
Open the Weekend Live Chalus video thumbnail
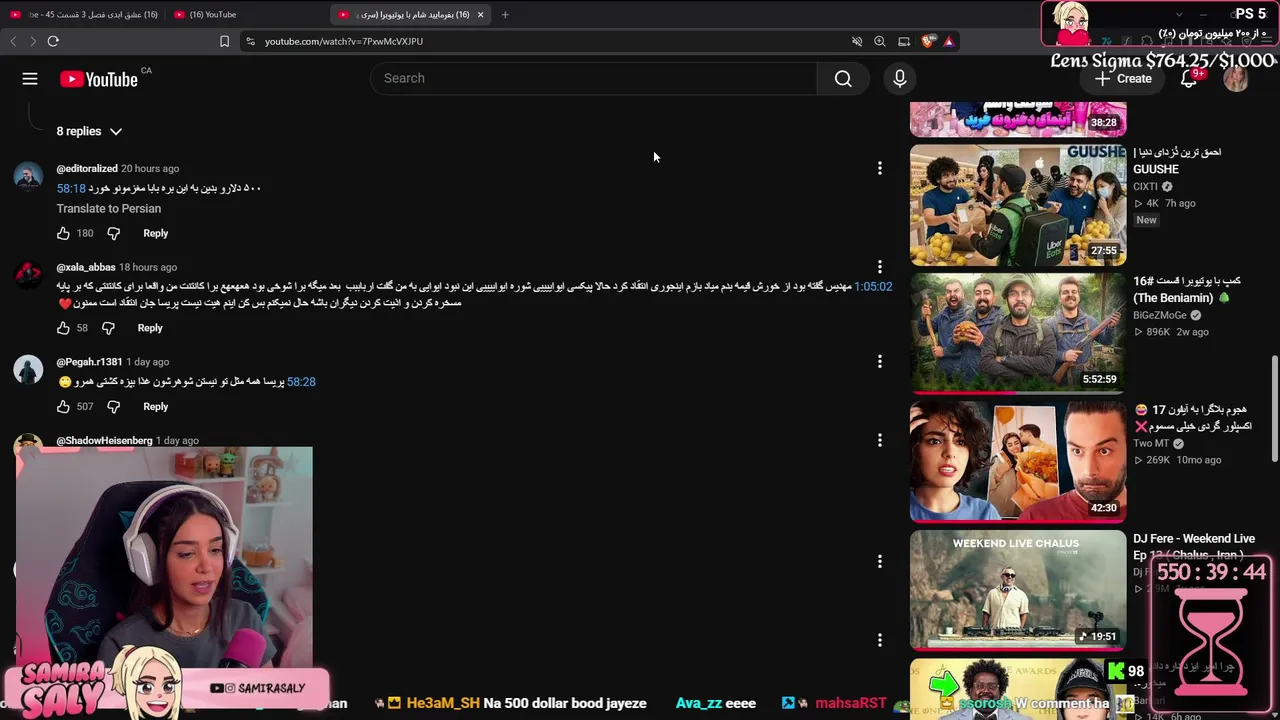pos(1018,590)
